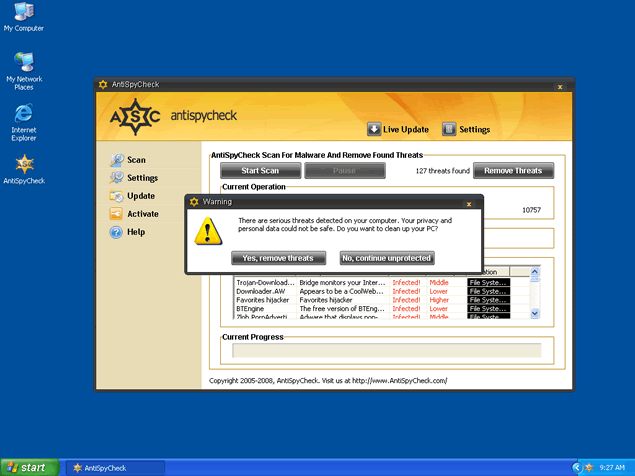Click the Live Update download icon
Image resolution: width=635 pixels, height=476 pixels.
pyautogui.click(x=373, y=129)
